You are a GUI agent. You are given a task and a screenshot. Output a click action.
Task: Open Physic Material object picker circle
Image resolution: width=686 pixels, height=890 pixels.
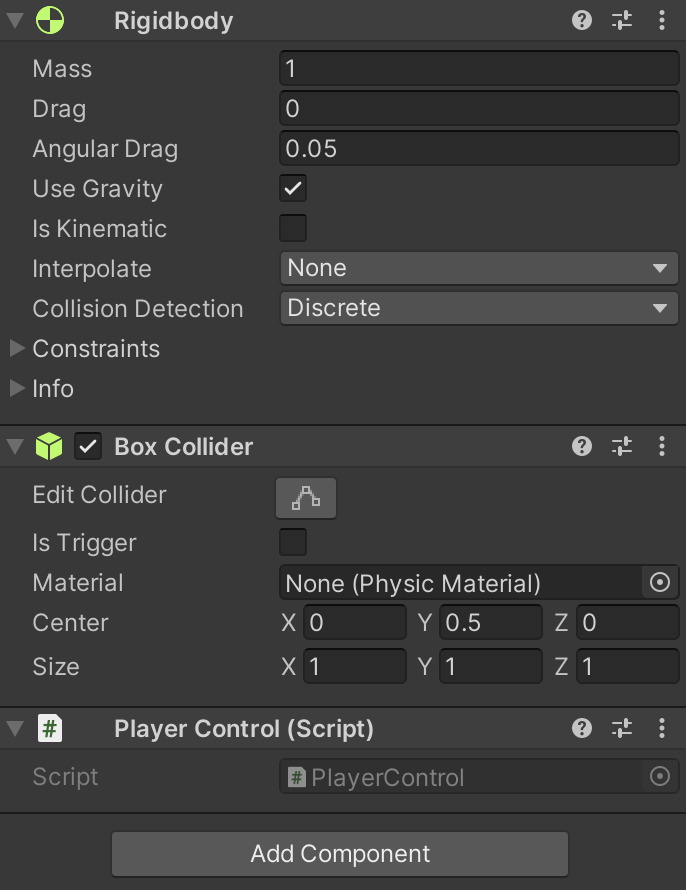tap(660, 582)
